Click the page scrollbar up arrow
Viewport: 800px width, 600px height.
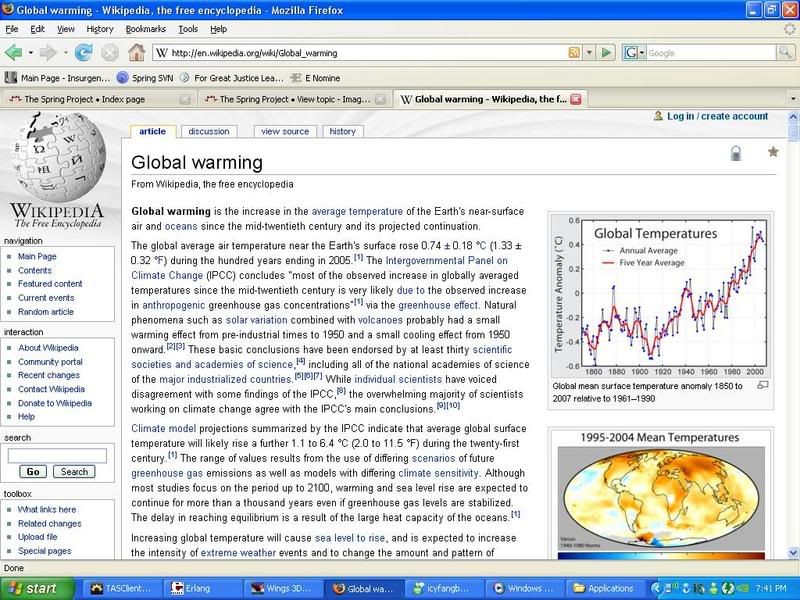[793, 116]
